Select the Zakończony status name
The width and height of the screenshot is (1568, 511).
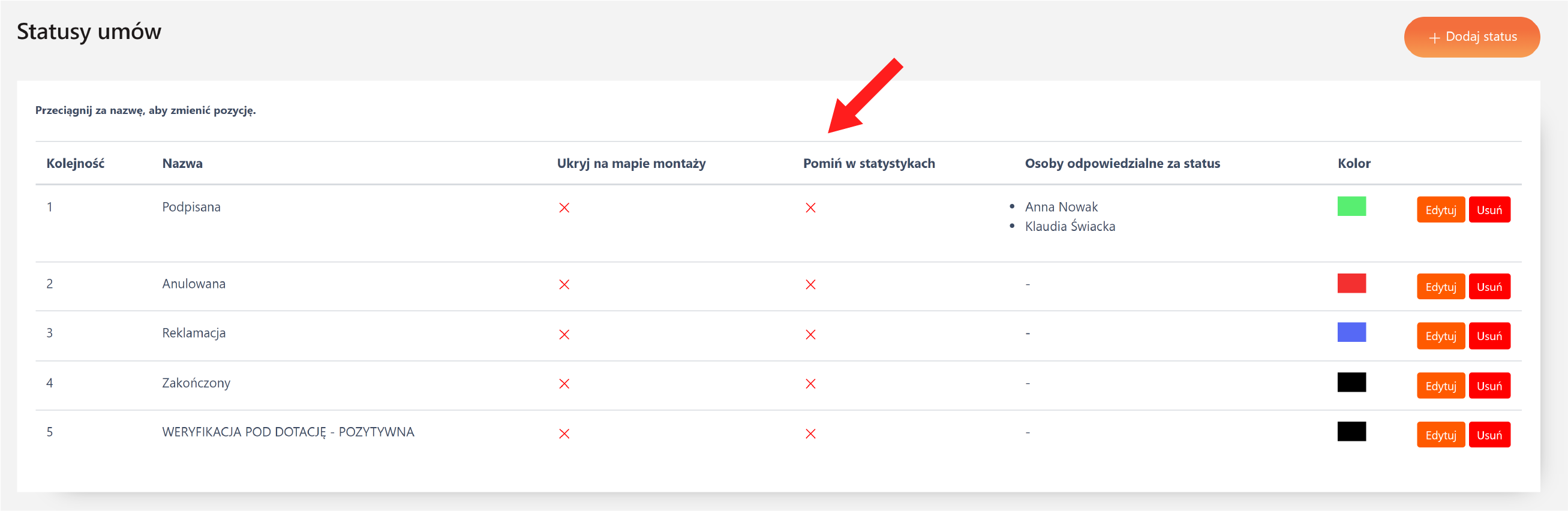pyautogui.click(x=196, y=383)
